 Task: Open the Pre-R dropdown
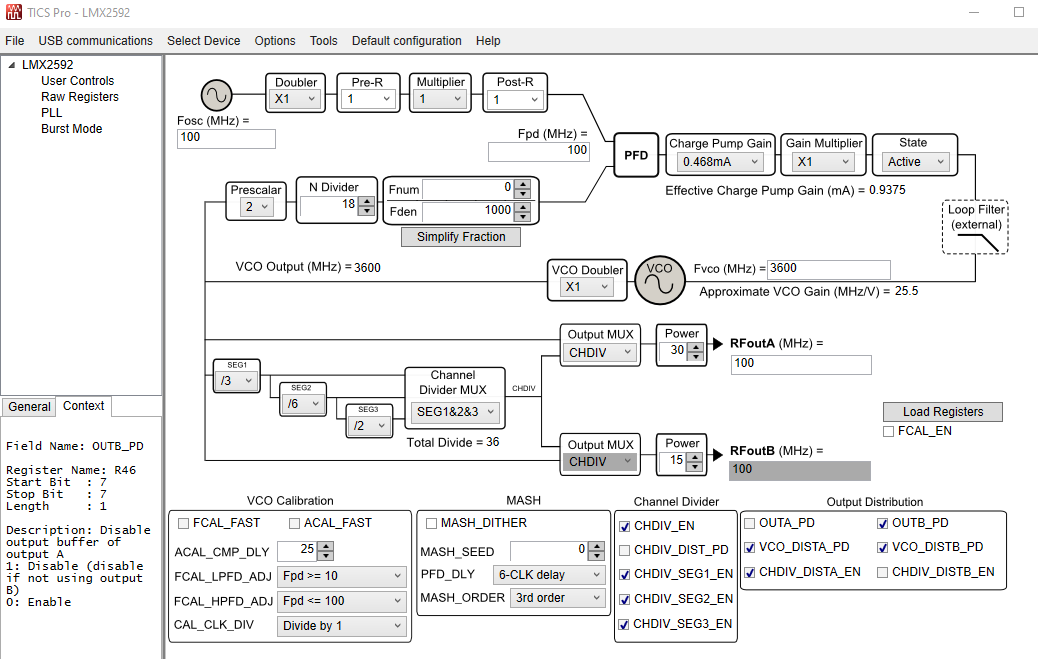(x=369, y=99)
